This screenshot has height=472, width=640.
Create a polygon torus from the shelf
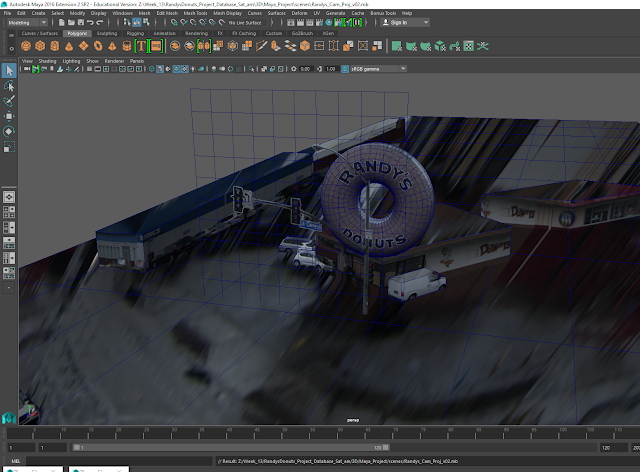98,46
